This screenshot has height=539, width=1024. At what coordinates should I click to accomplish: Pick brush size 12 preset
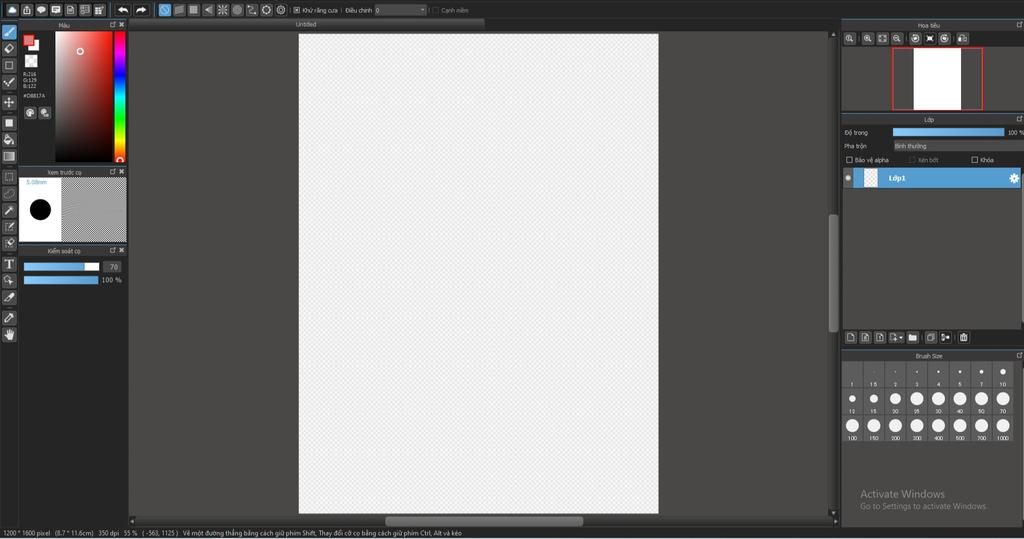click(x=852, y=402)
